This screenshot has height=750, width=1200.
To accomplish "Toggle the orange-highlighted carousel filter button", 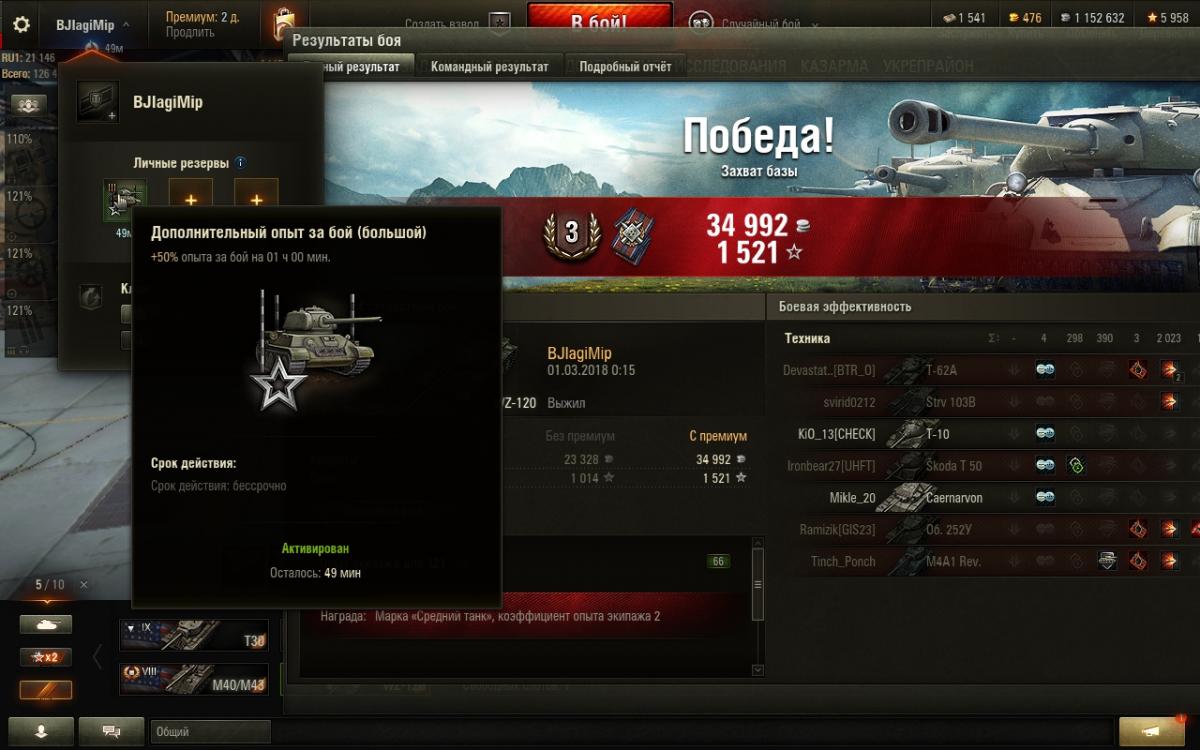I will [46, 690].
